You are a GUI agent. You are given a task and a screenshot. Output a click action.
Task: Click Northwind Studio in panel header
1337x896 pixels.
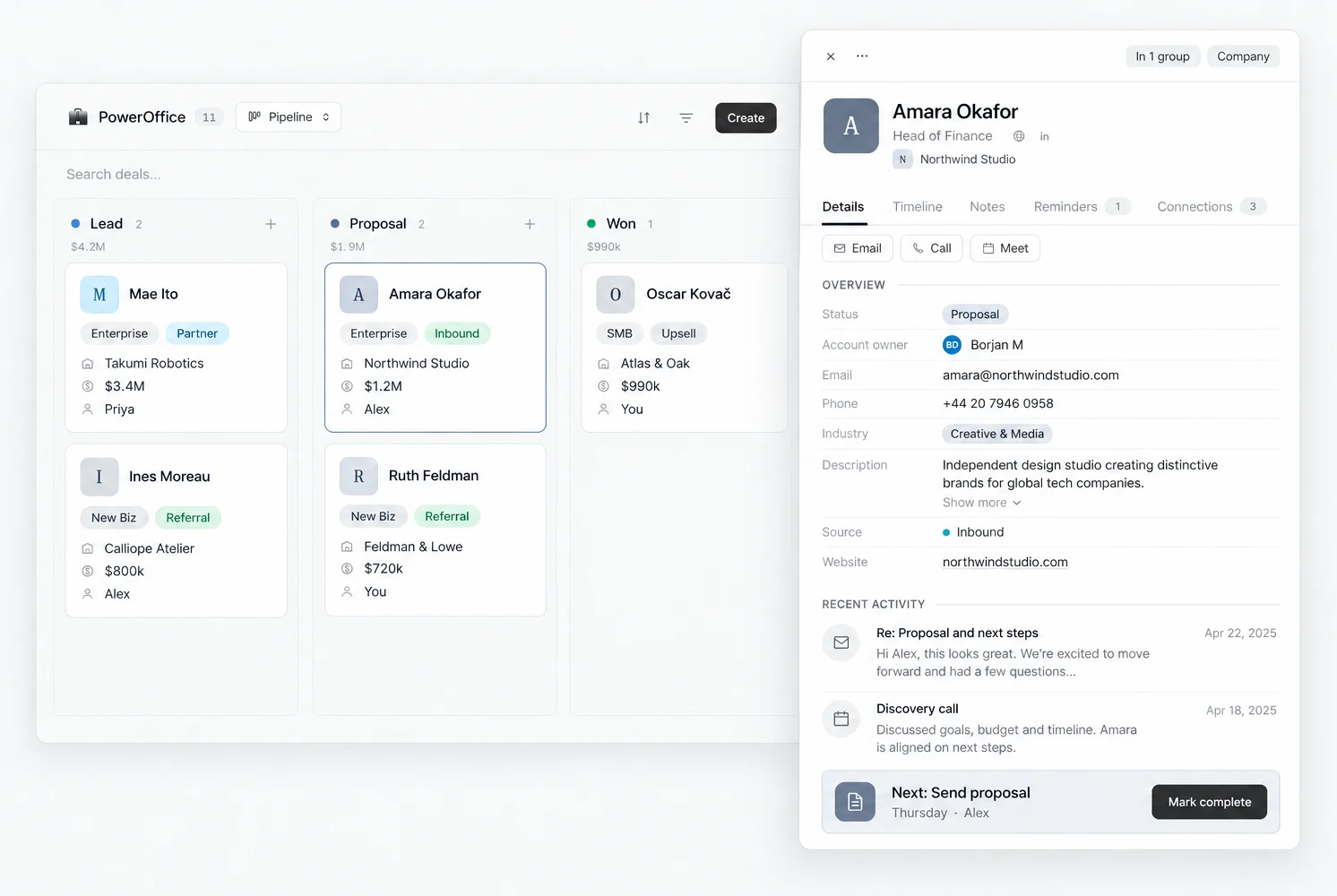[x=968, y=159]
